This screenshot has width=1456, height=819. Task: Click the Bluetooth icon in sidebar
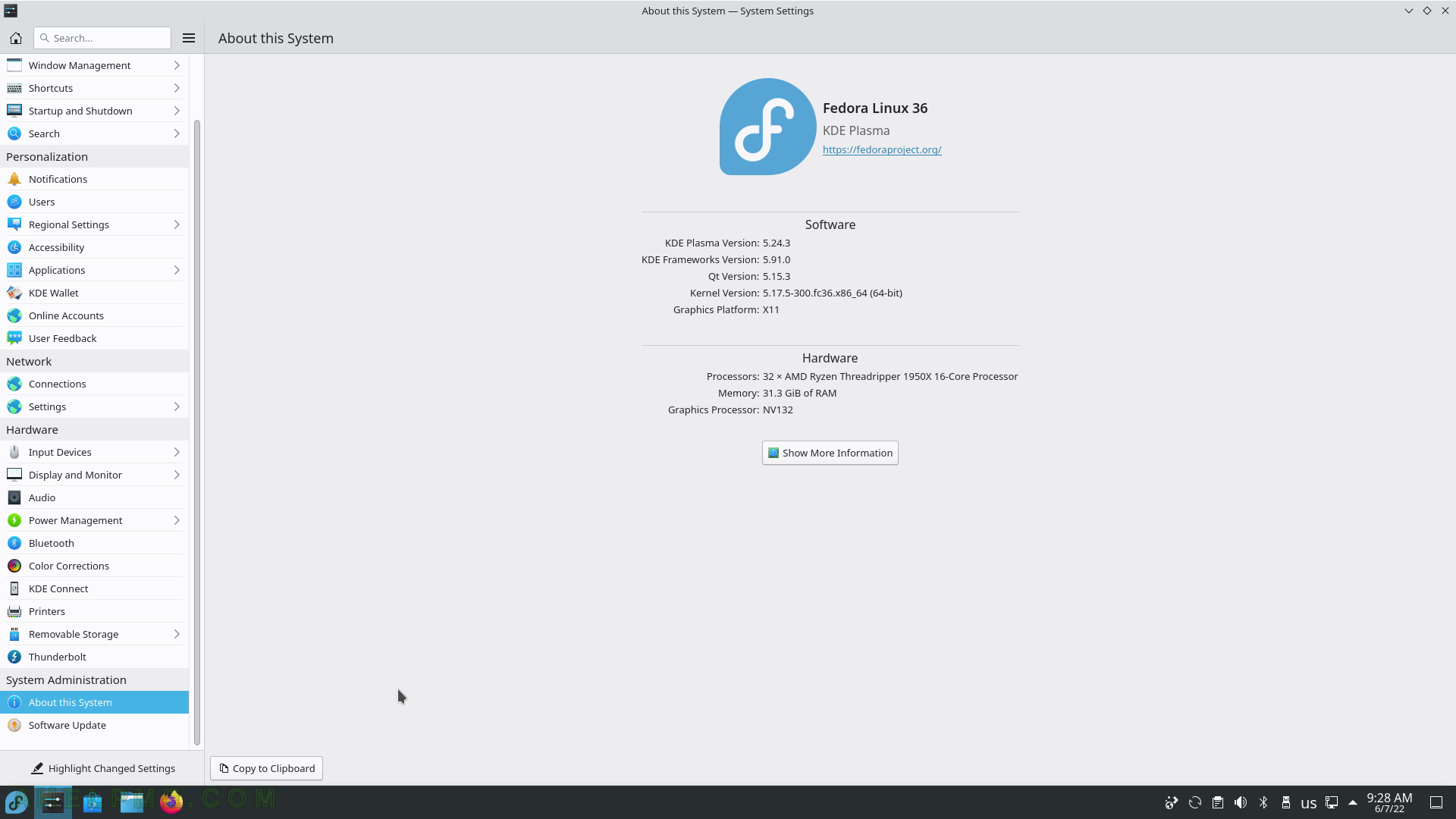[14, 543]
